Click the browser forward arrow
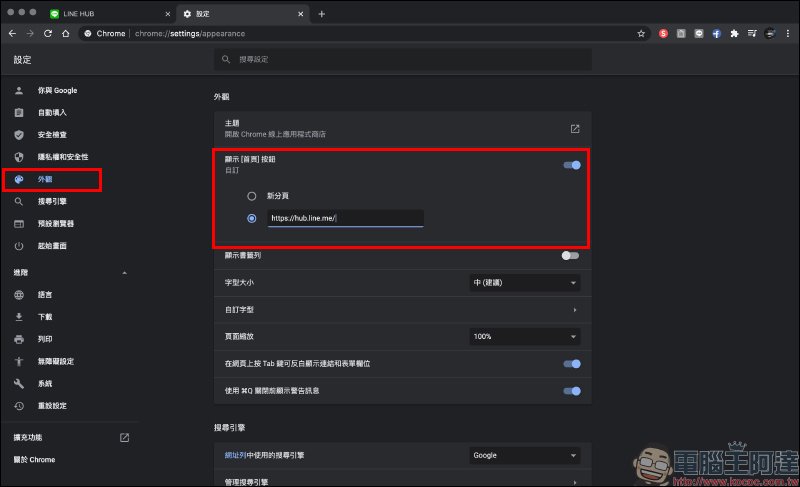This screenshot has width=800, height=487. (x=30, y=33)
